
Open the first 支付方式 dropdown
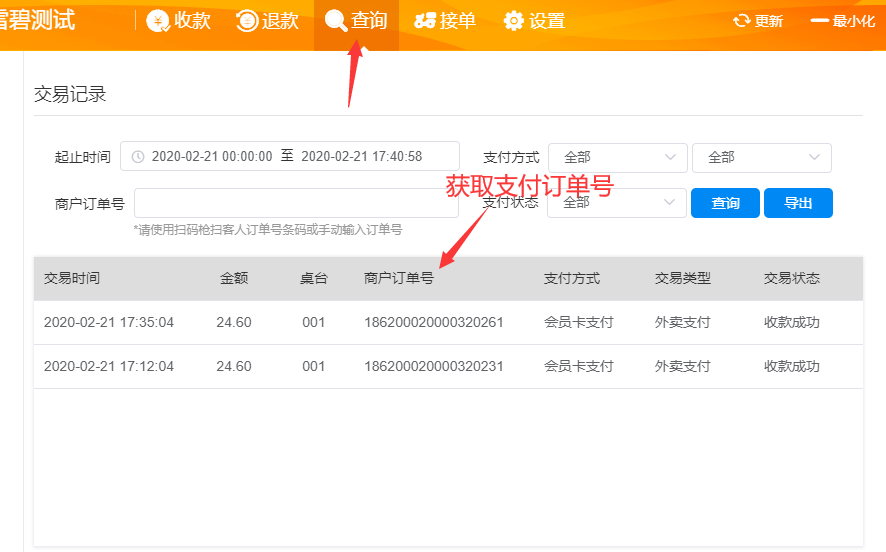[x=617, y=157]
